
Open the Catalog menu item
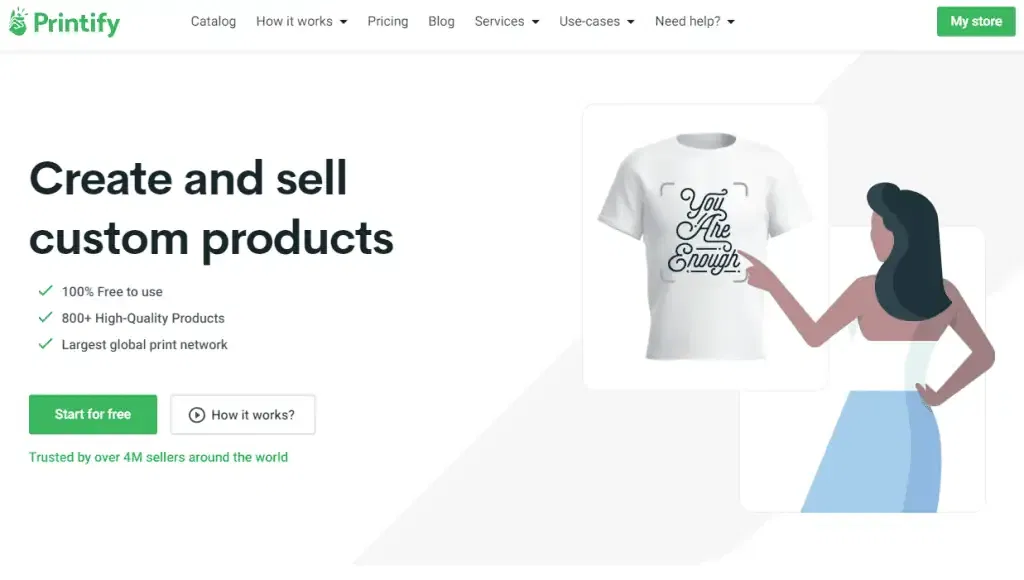213,20
